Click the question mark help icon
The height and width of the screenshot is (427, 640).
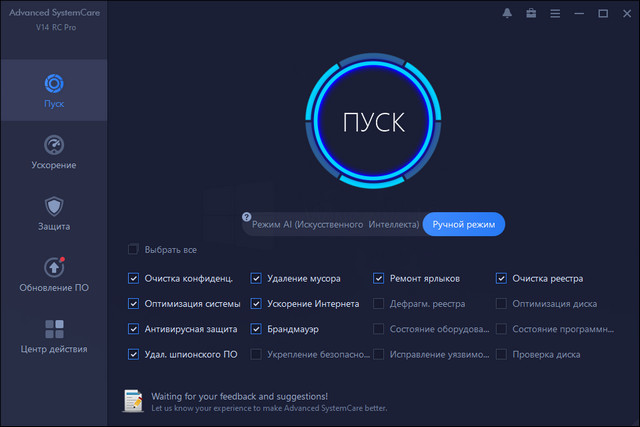[x=245, y=217]
